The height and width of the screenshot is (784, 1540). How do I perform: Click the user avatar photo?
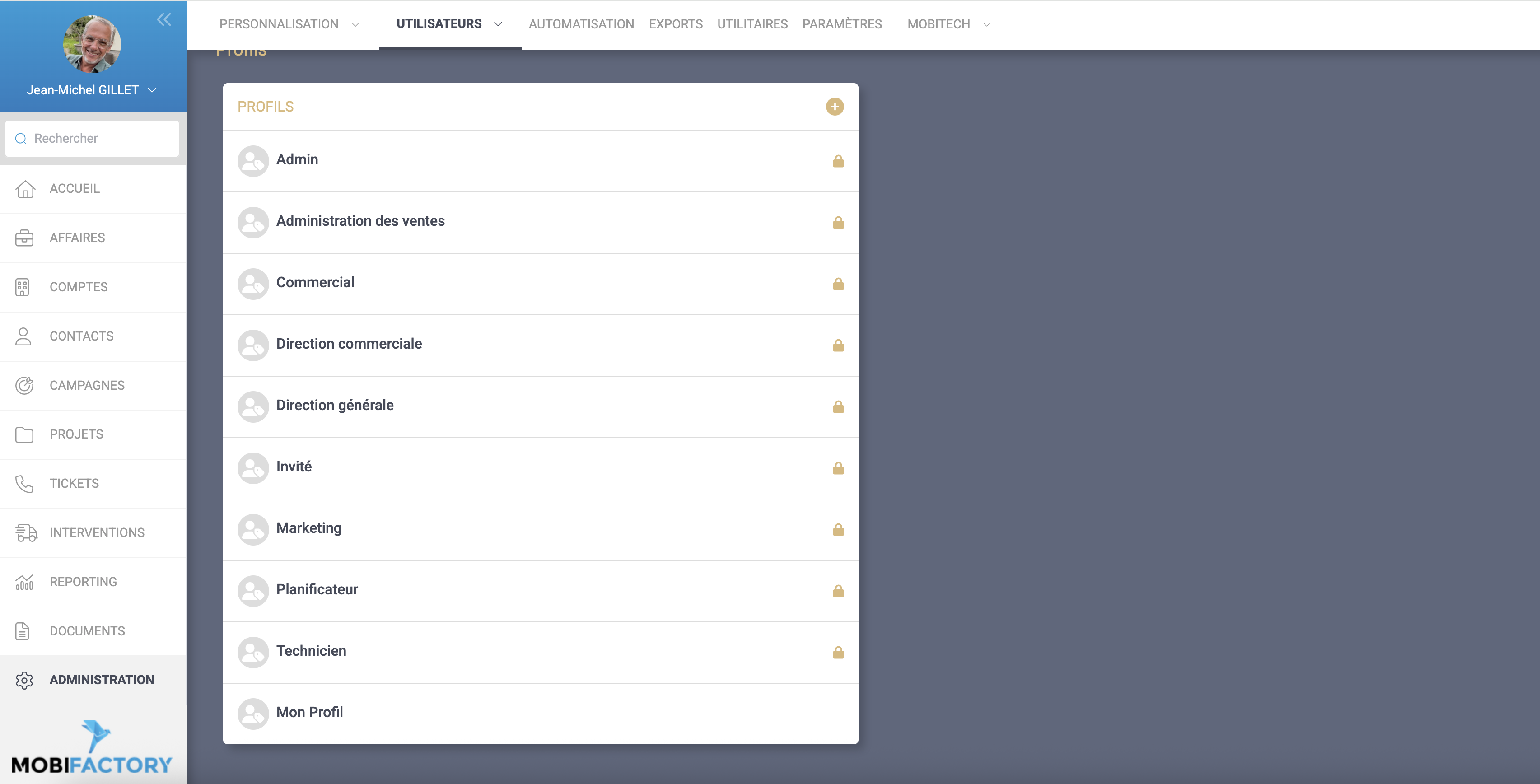92,44
